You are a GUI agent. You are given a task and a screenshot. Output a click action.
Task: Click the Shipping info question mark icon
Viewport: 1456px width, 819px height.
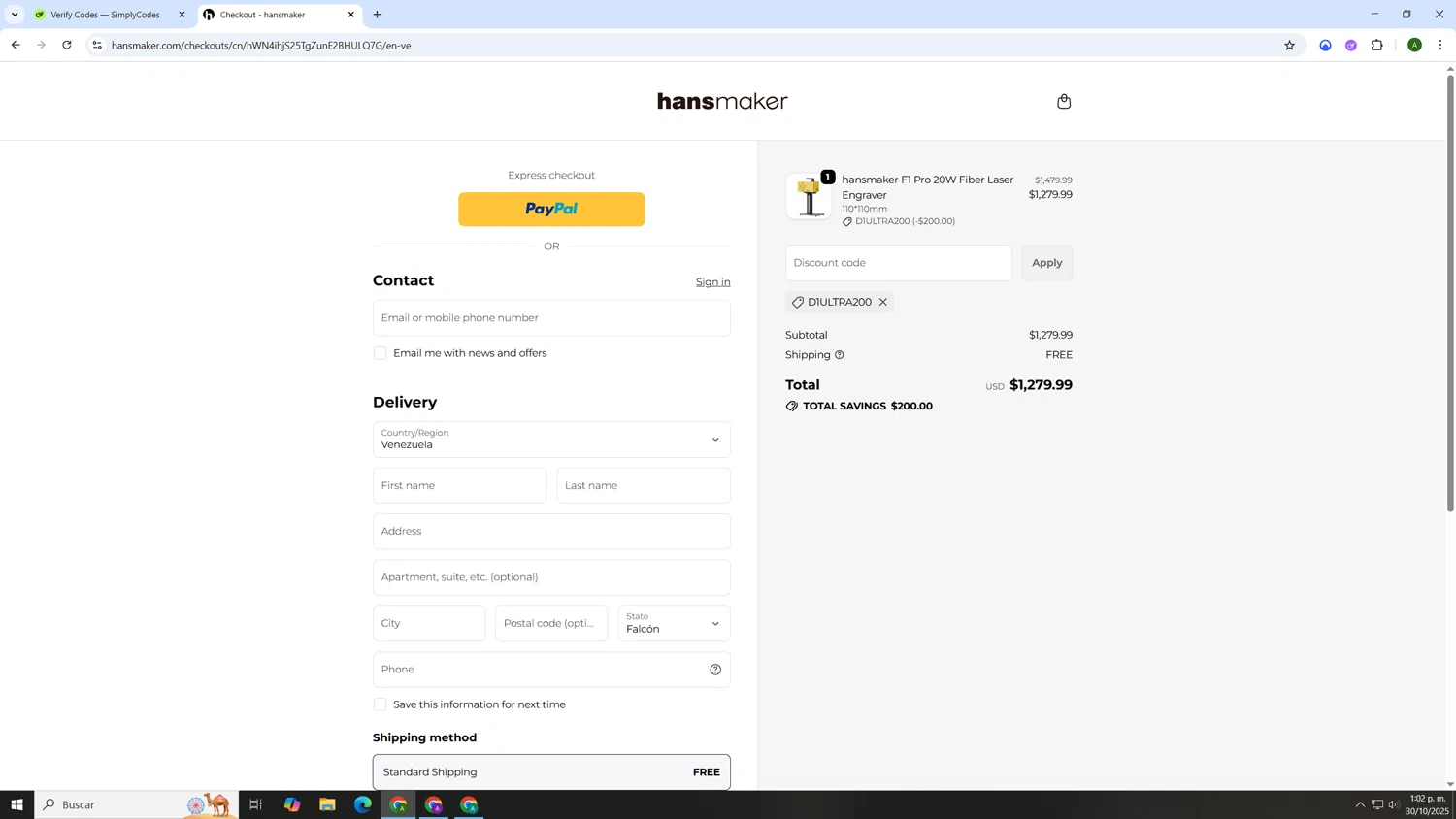pos(840,355)
